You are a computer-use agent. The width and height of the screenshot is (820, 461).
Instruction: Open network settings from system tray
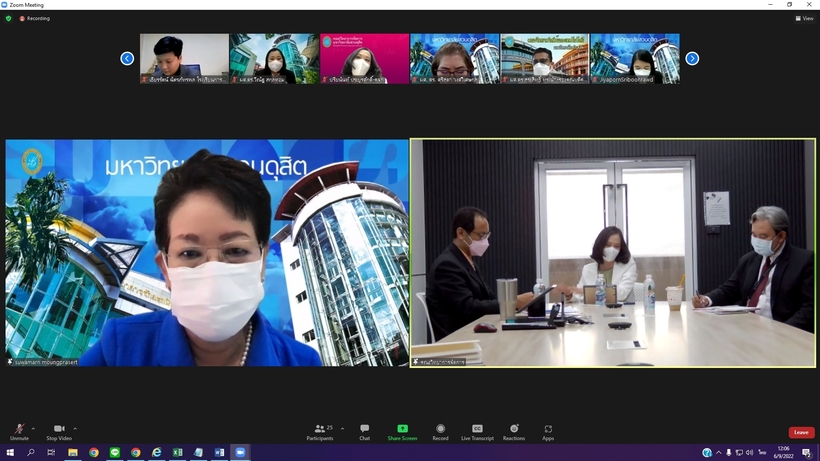point(739,453)
